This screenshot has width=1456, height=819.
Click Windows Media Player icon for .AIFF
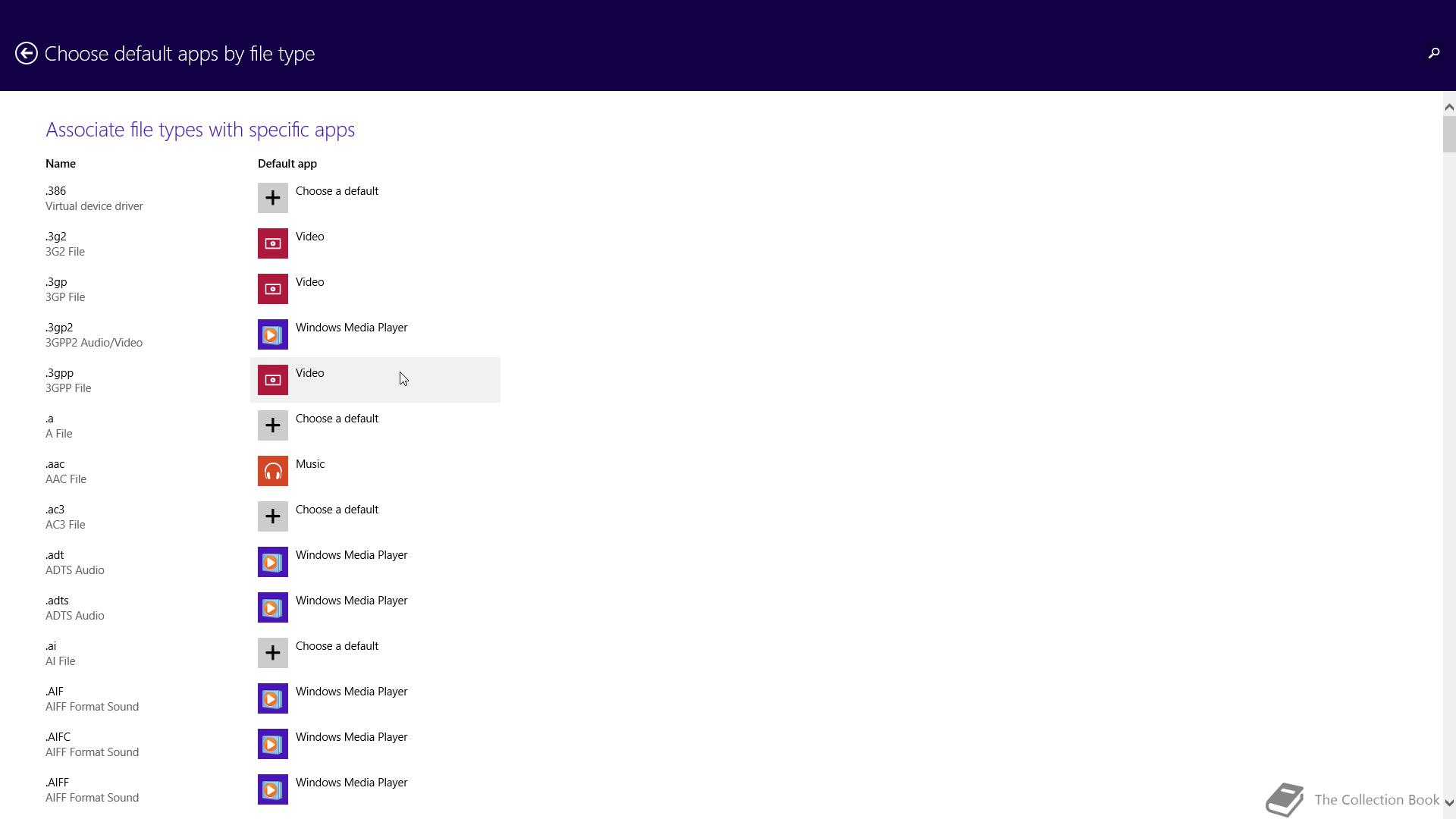[x=273, y=789]
